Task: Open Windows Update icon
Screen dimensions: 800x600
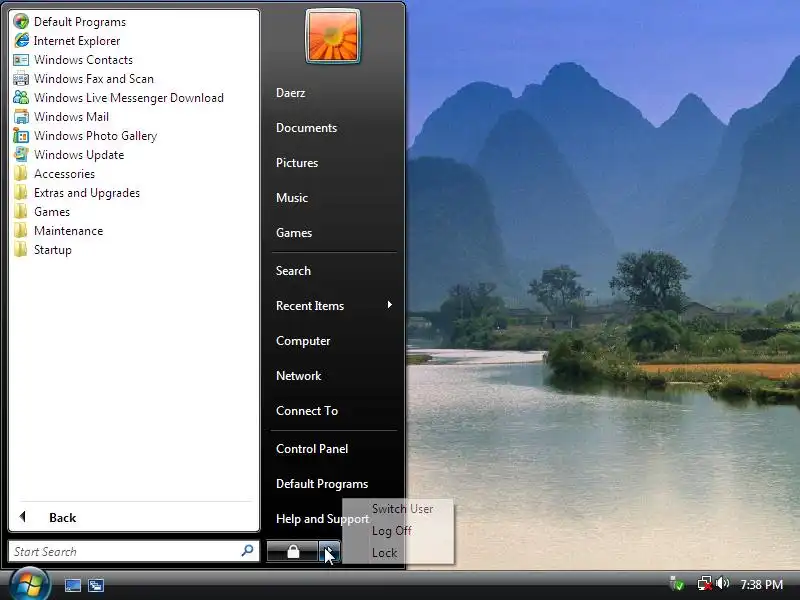Action: [x=21, y=155]
